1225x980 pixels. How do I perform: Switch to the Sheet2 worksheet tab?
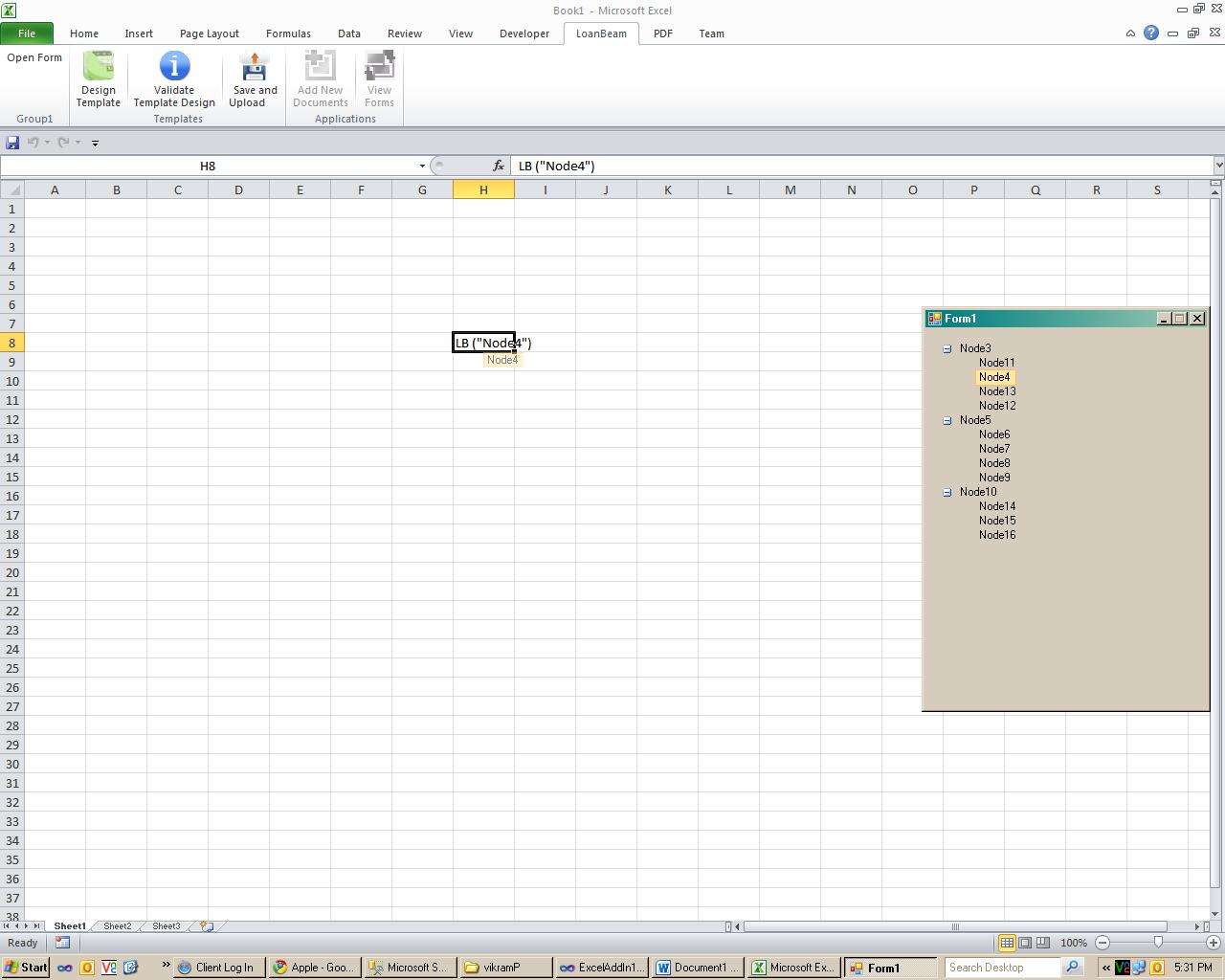(117, 926)
